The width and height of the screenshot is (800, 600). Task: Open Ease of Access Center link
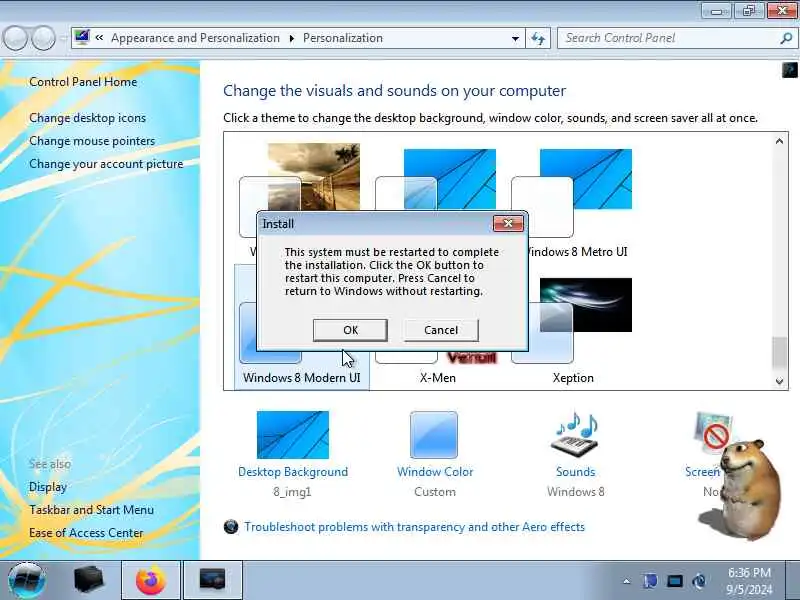coord(86,533)
